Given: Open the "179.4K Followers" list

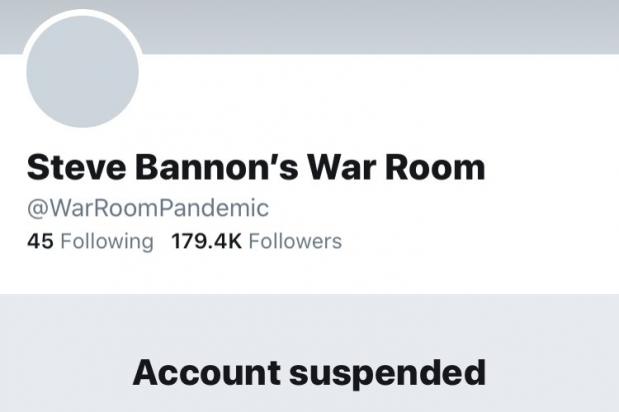Looking at the screenshot, I should (256, 241).
